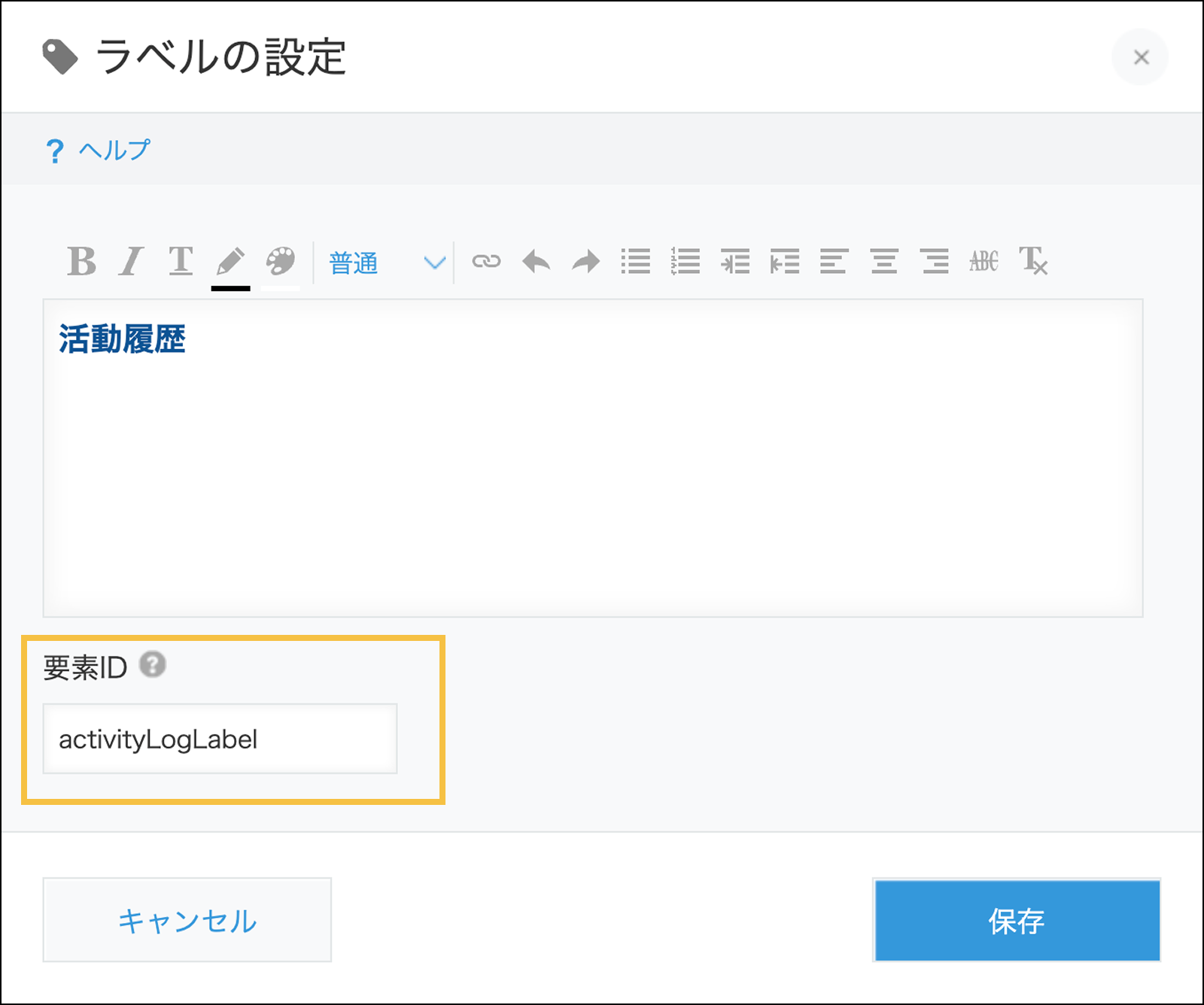This screenshot has width=1204, height=1005.
Task: Right-align the label text
Action: (x=933, y=262)
